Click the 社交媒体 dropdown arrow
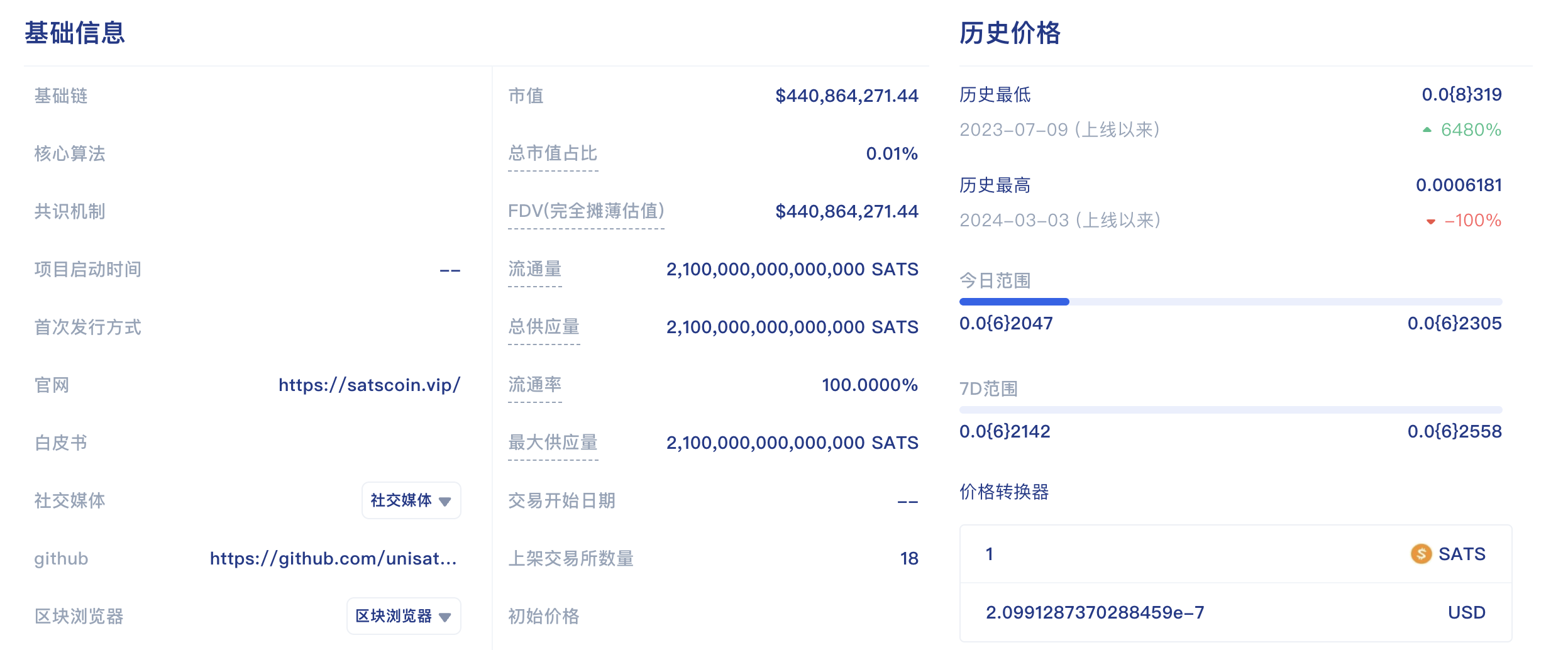Screen dimensions: 1568x650 click(x=445, y=502)
